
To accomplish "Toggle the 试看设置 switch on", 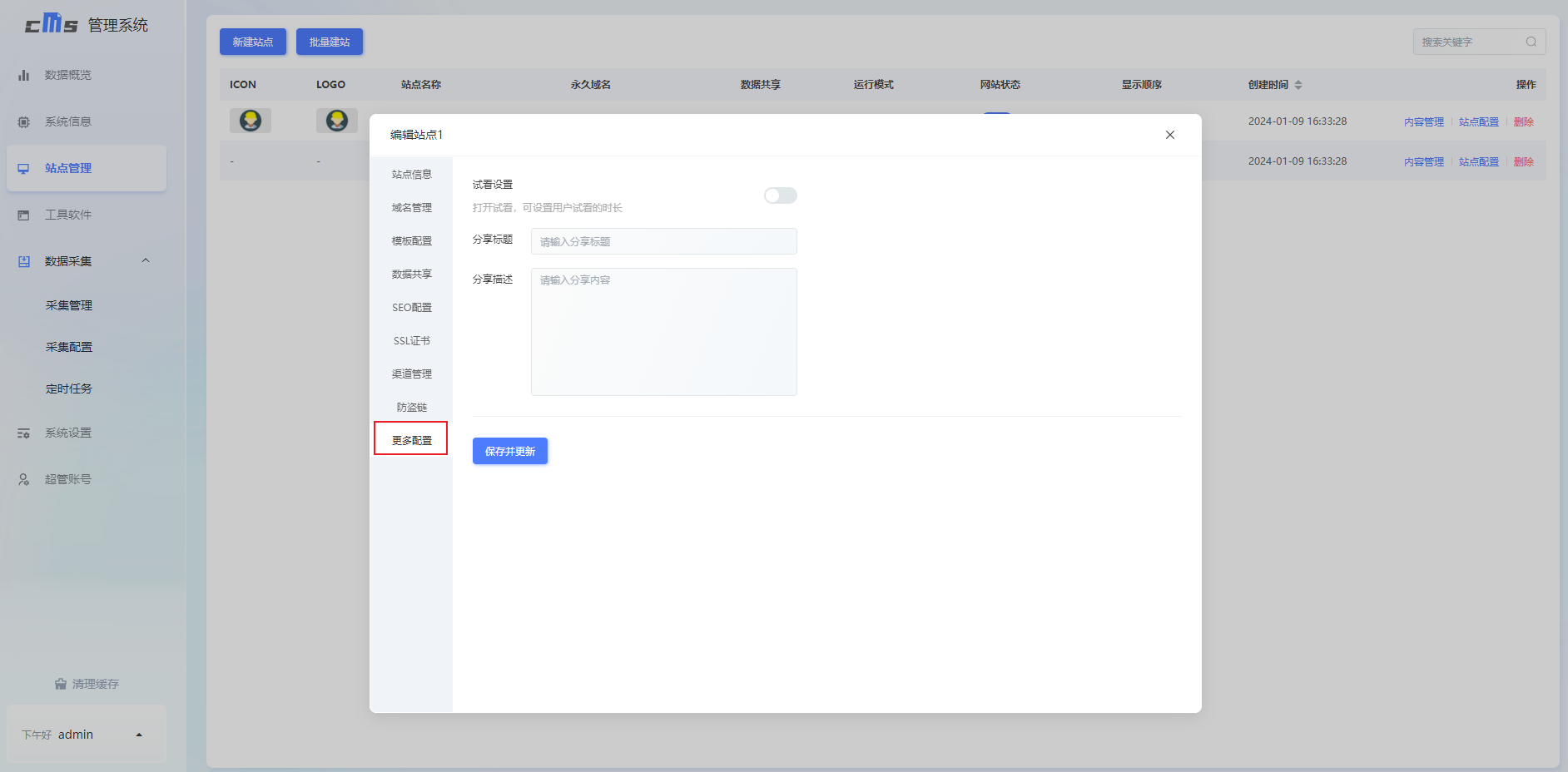I will click(x=781, y=195).
